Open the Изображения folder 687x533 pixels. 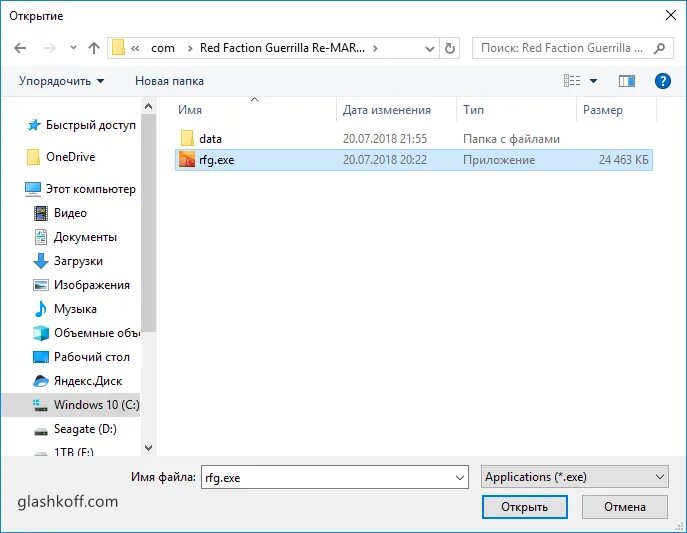[x=81, y=285]
